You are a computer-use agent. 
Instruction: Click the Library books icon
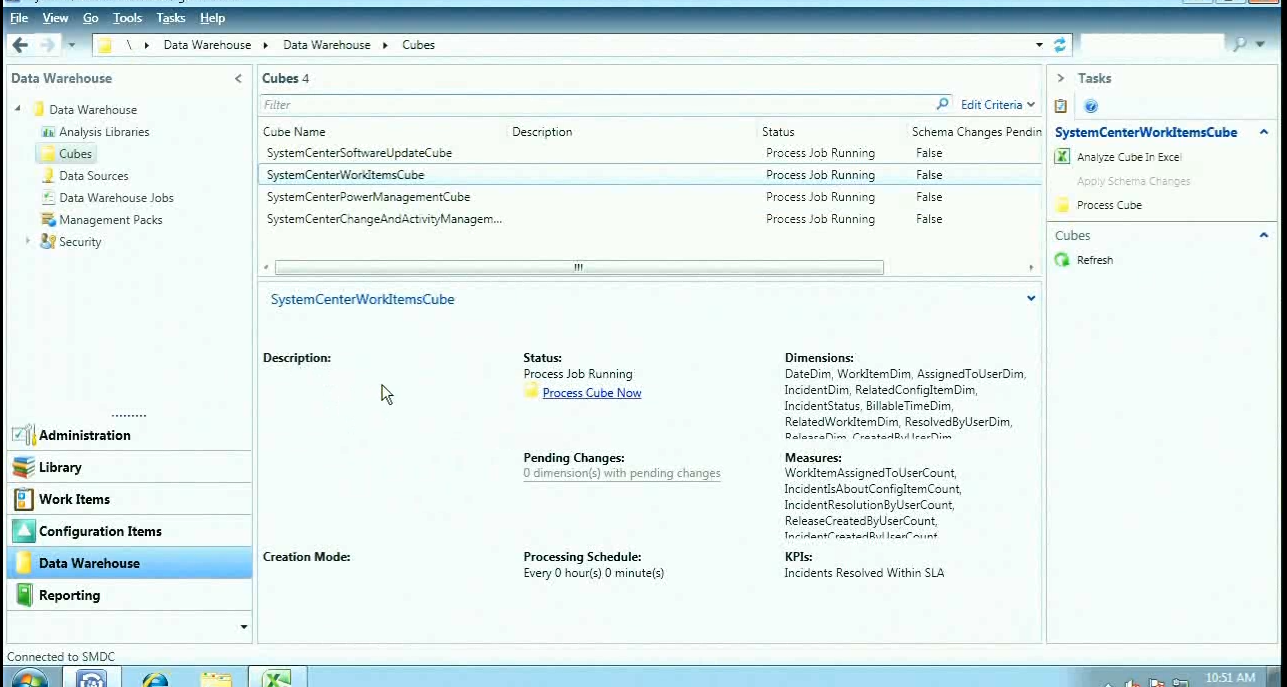click(x=24, y=467)
